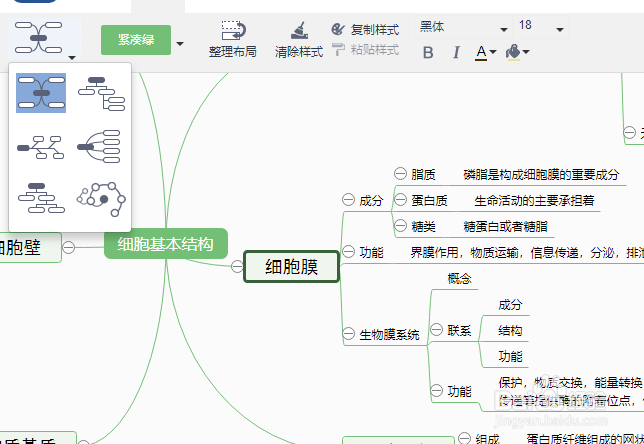644x444 pixels.
Task: Open structure dropdown arrow under layout icon
Action: (x=72, y=58)
